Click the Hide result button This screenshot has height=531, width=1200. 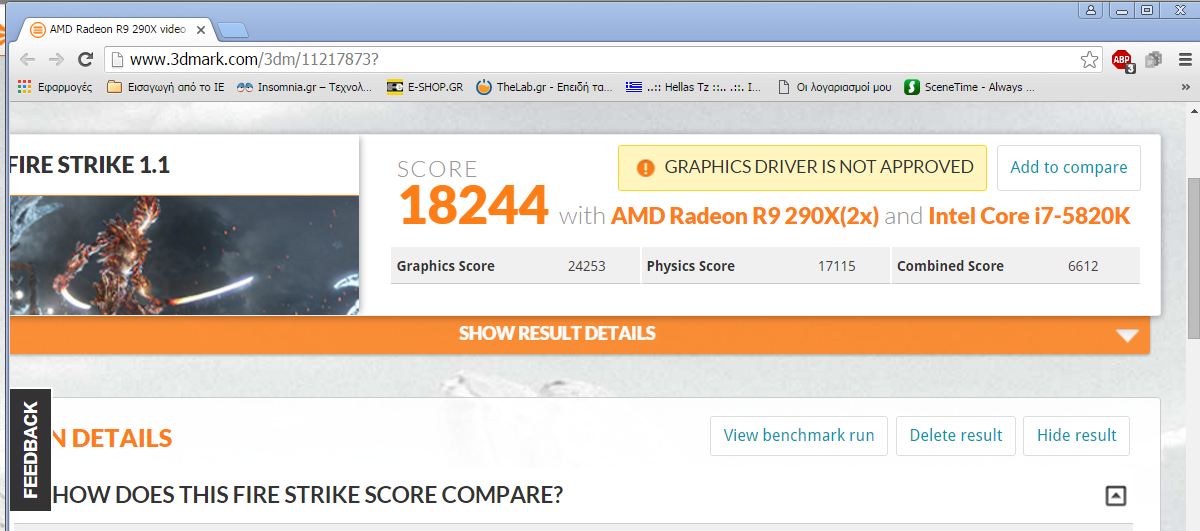point(1076,436)
